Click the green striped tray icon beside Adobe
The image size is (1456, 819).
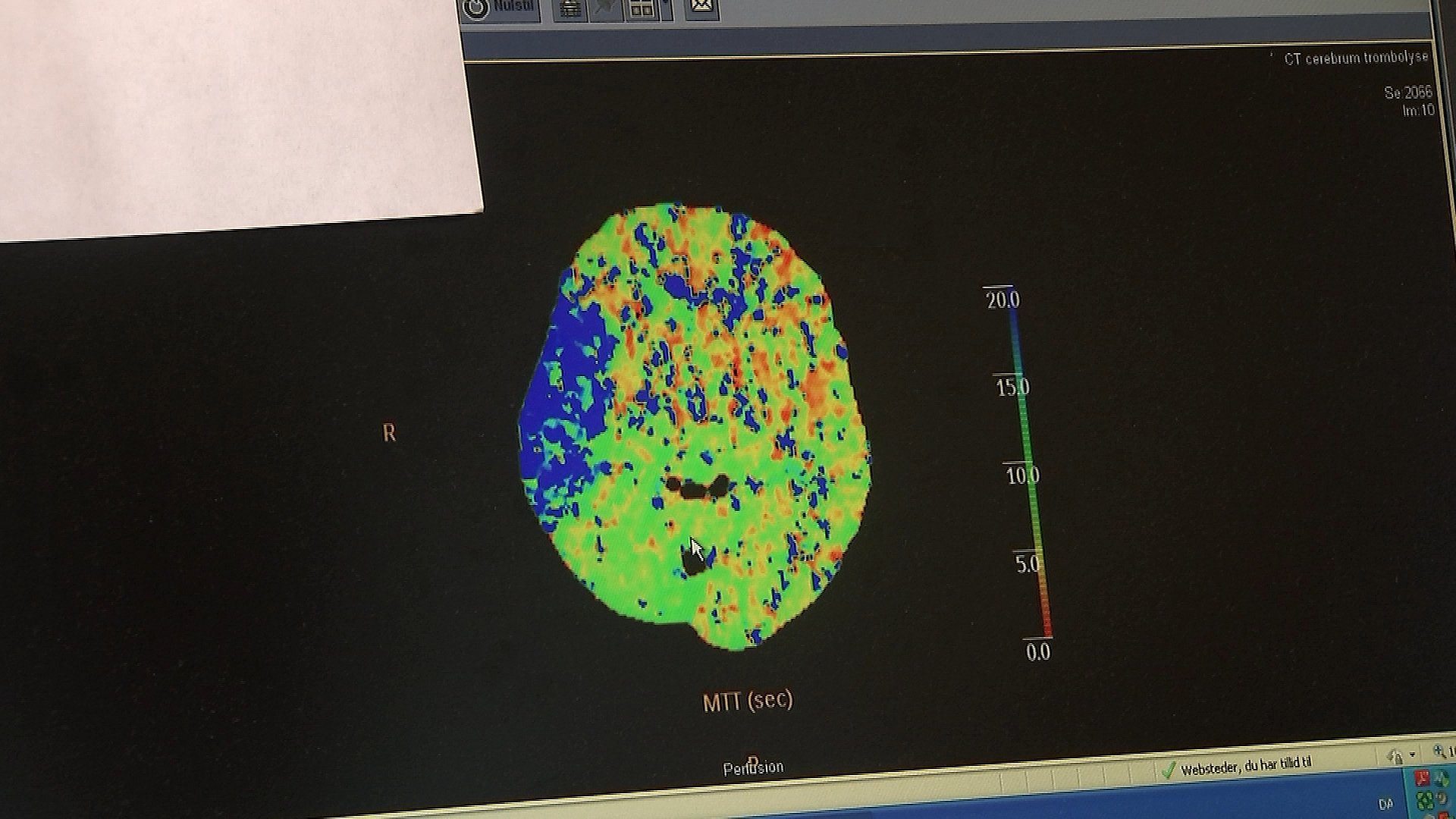click(x=1442, y=778)
